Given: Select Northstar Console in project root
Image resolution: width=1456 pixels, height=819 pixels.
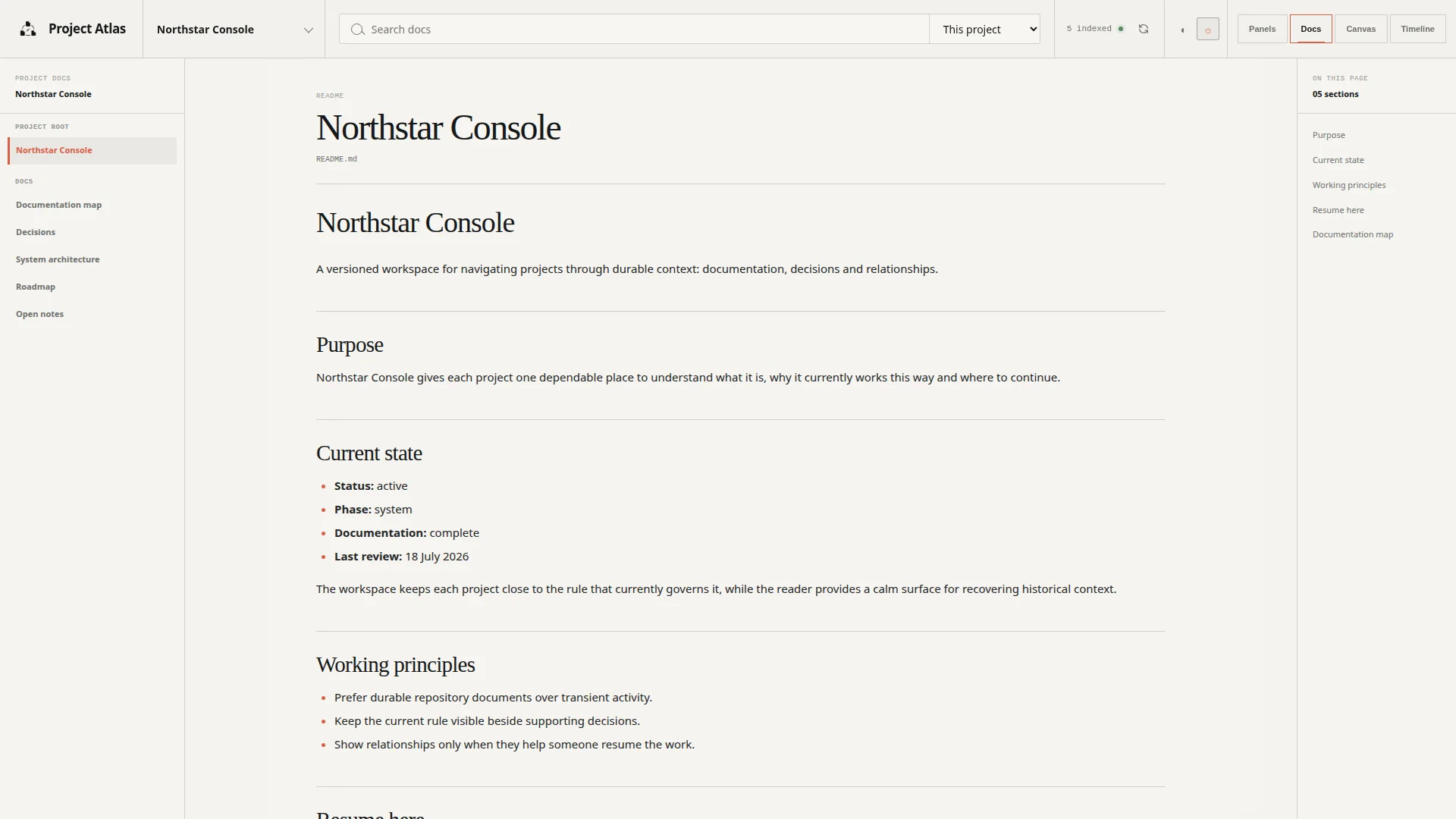Looking at the screenshot, I should pyautogui.click(x=93, y=150).
